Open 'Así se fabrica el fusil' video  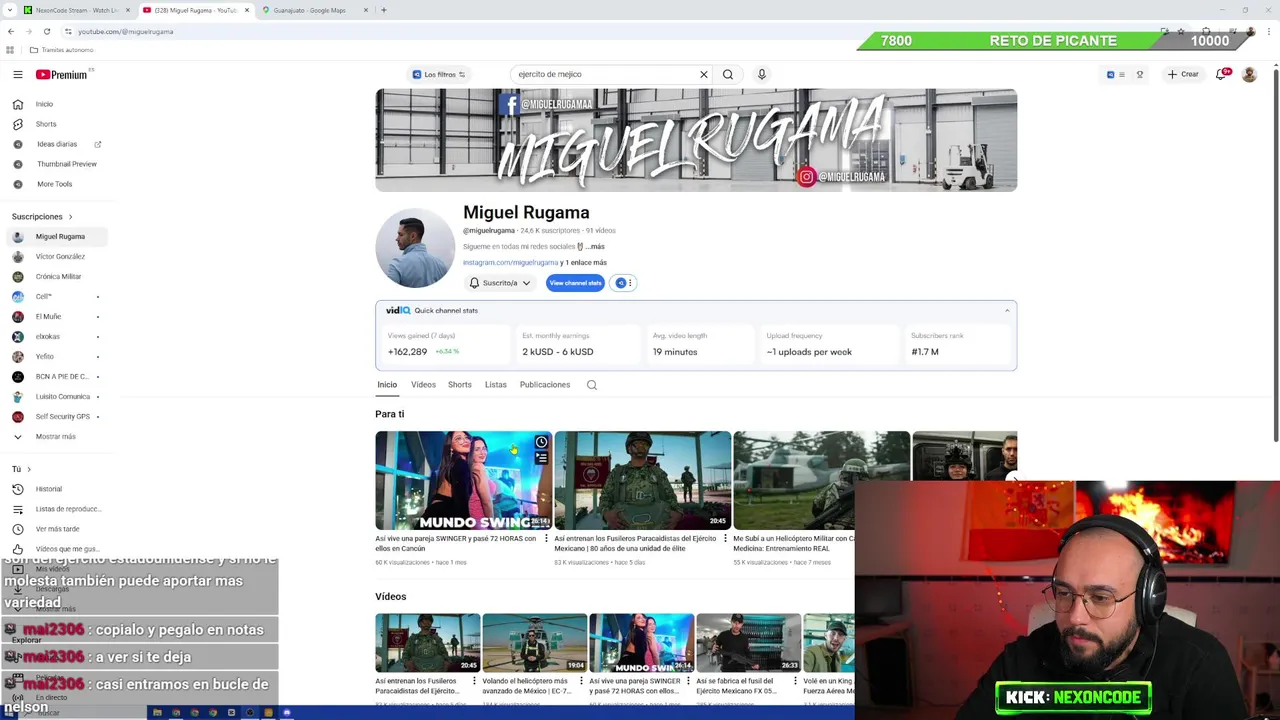748,643
